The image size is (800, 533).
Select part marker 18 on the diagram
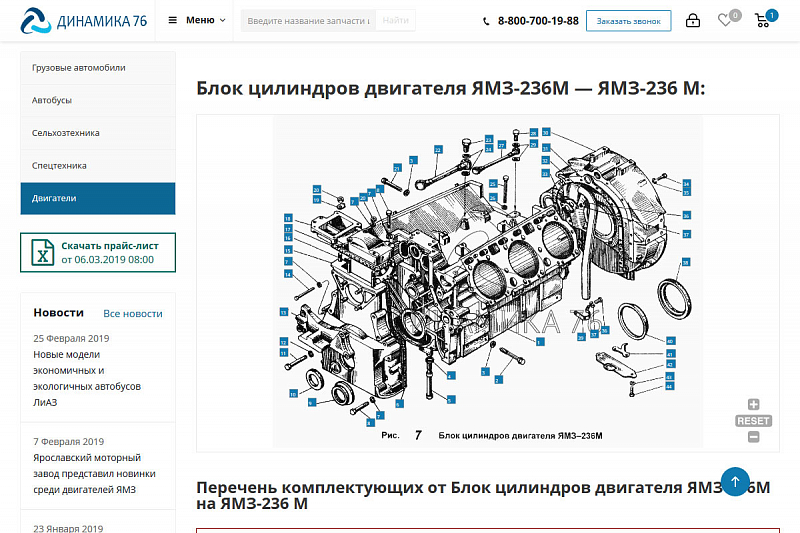[x=288, y=218]
